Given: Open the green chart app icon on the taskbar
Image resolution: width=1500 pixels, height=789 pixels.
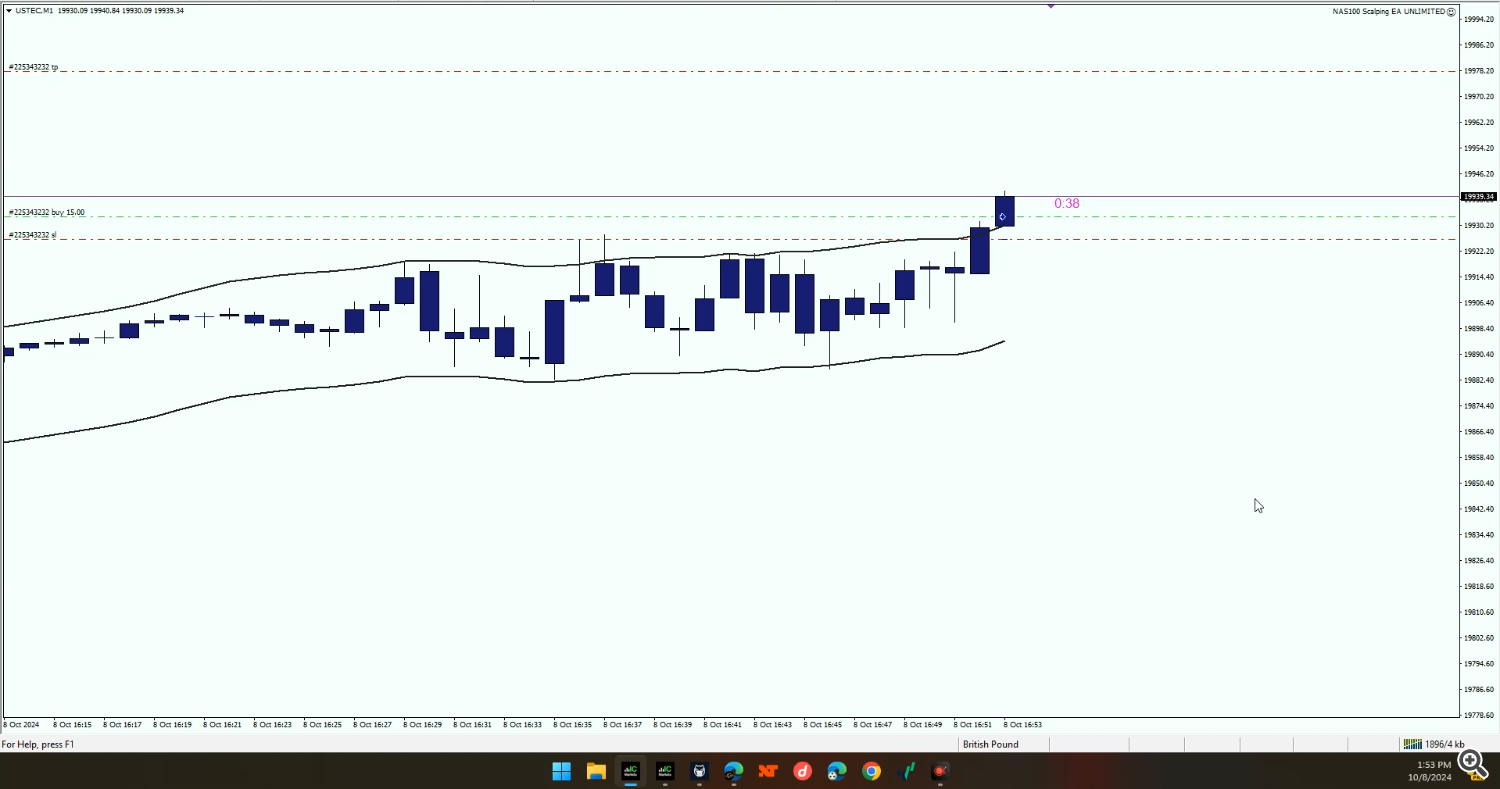Looking at the screenshot, I should point(907,771).
